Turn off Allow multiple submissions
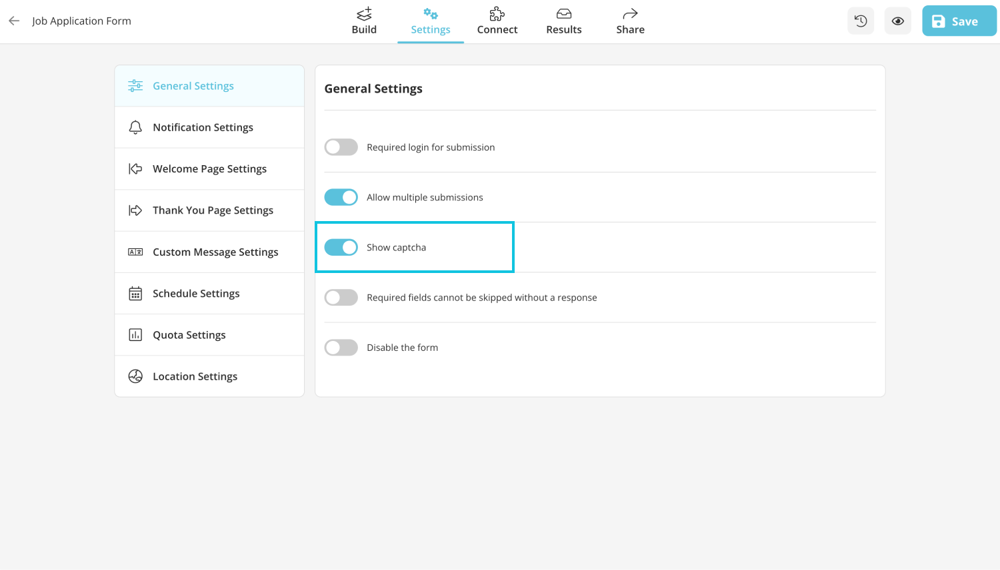Image resolution: width=1000 pixels, height=570 pixels. coord(341,197)
